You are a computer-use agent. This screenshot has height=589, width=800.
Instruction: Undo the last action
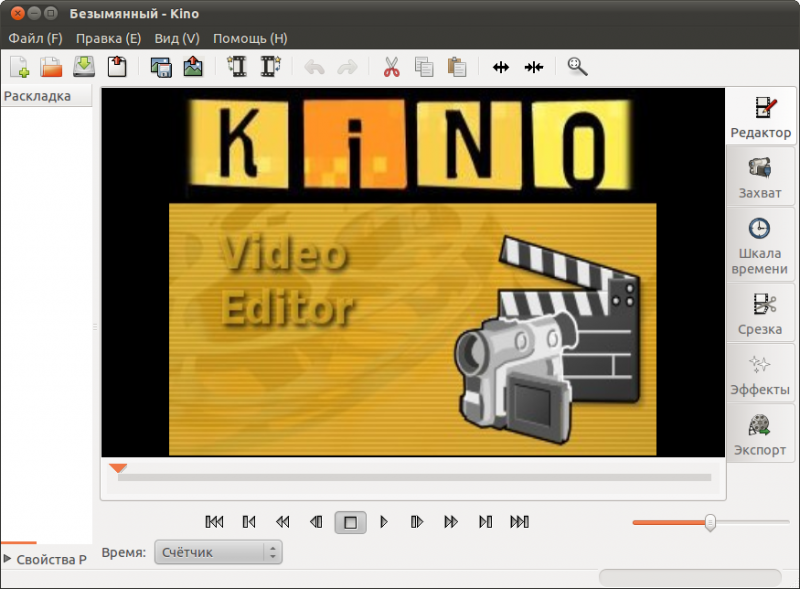click(x=314, y=67)
